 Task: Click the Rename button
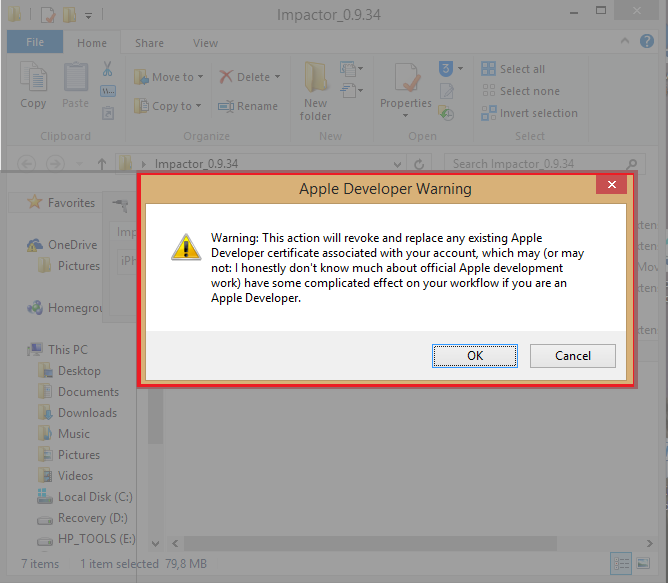[x=248, y=106]
